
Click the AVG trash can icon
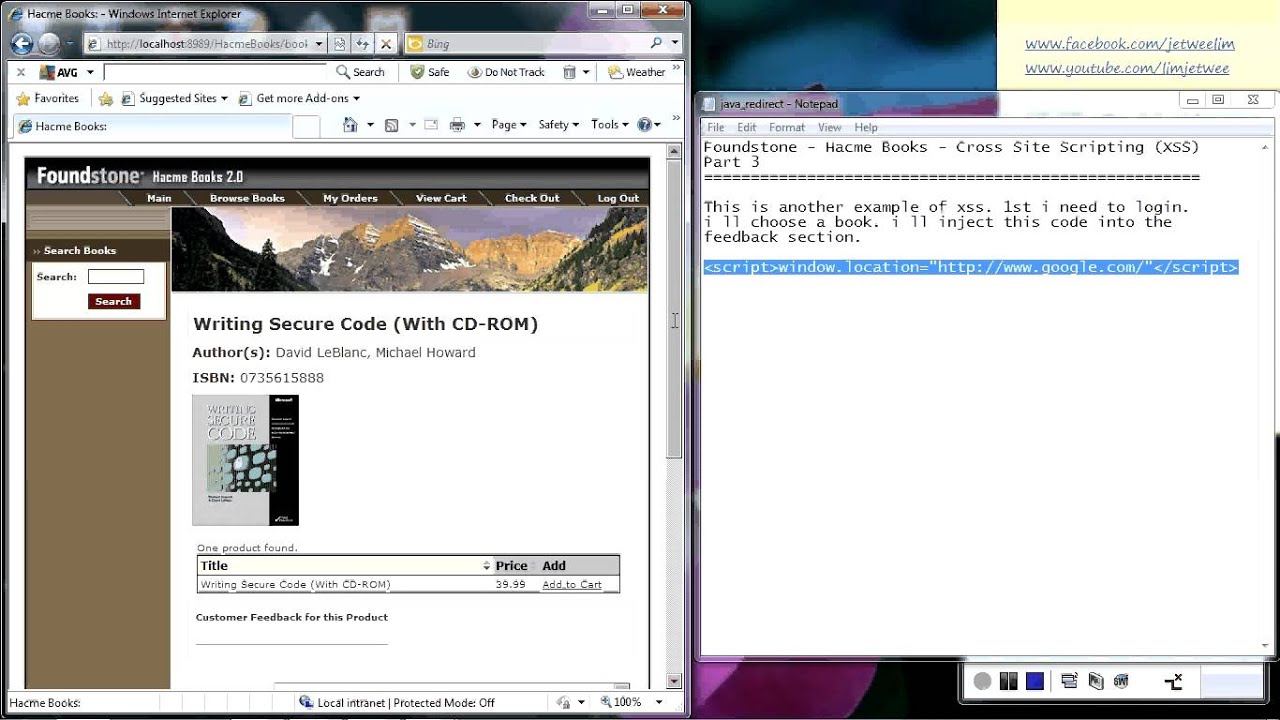point(569,72)
